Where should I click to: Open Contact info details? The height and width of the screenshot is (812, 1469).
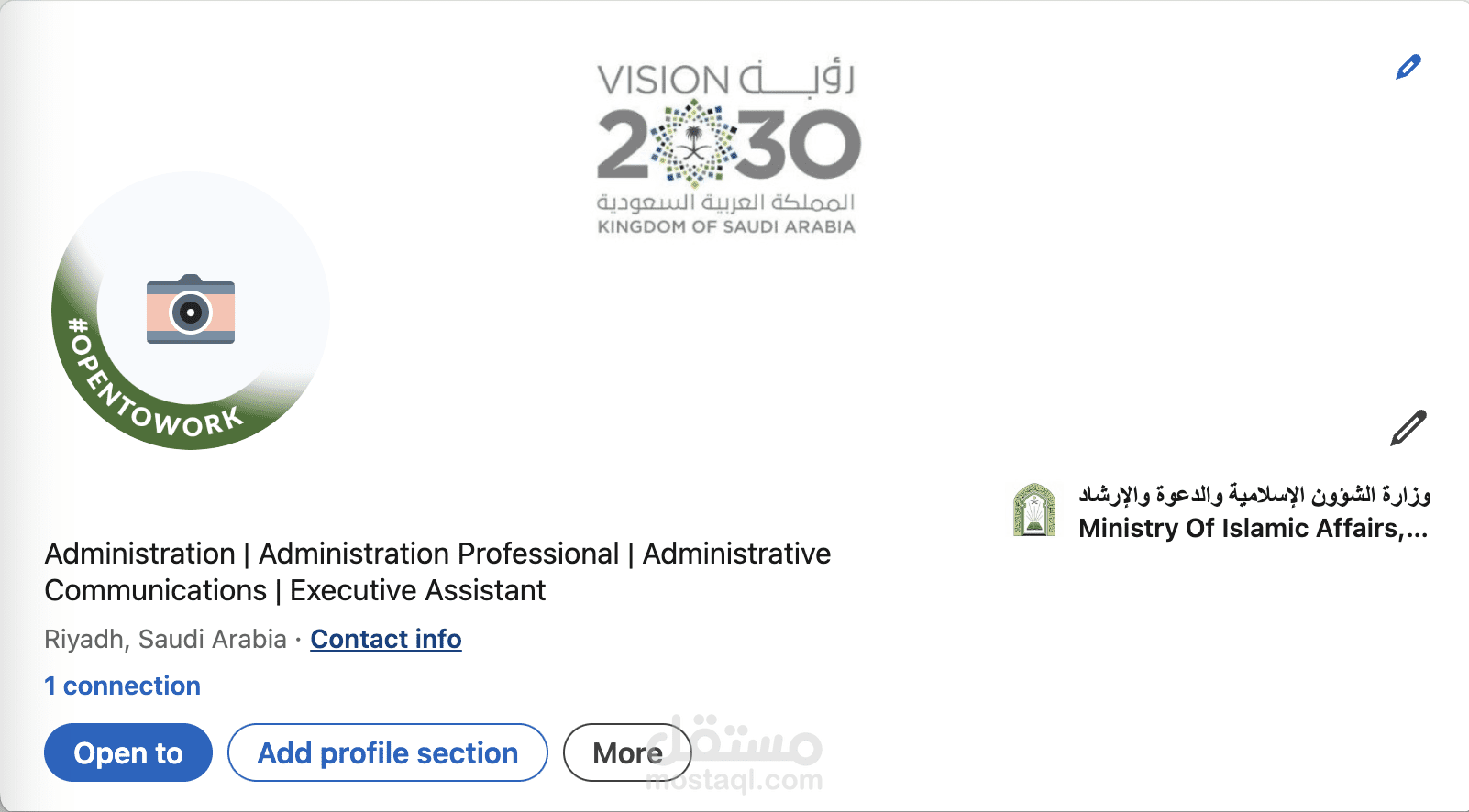385,639
